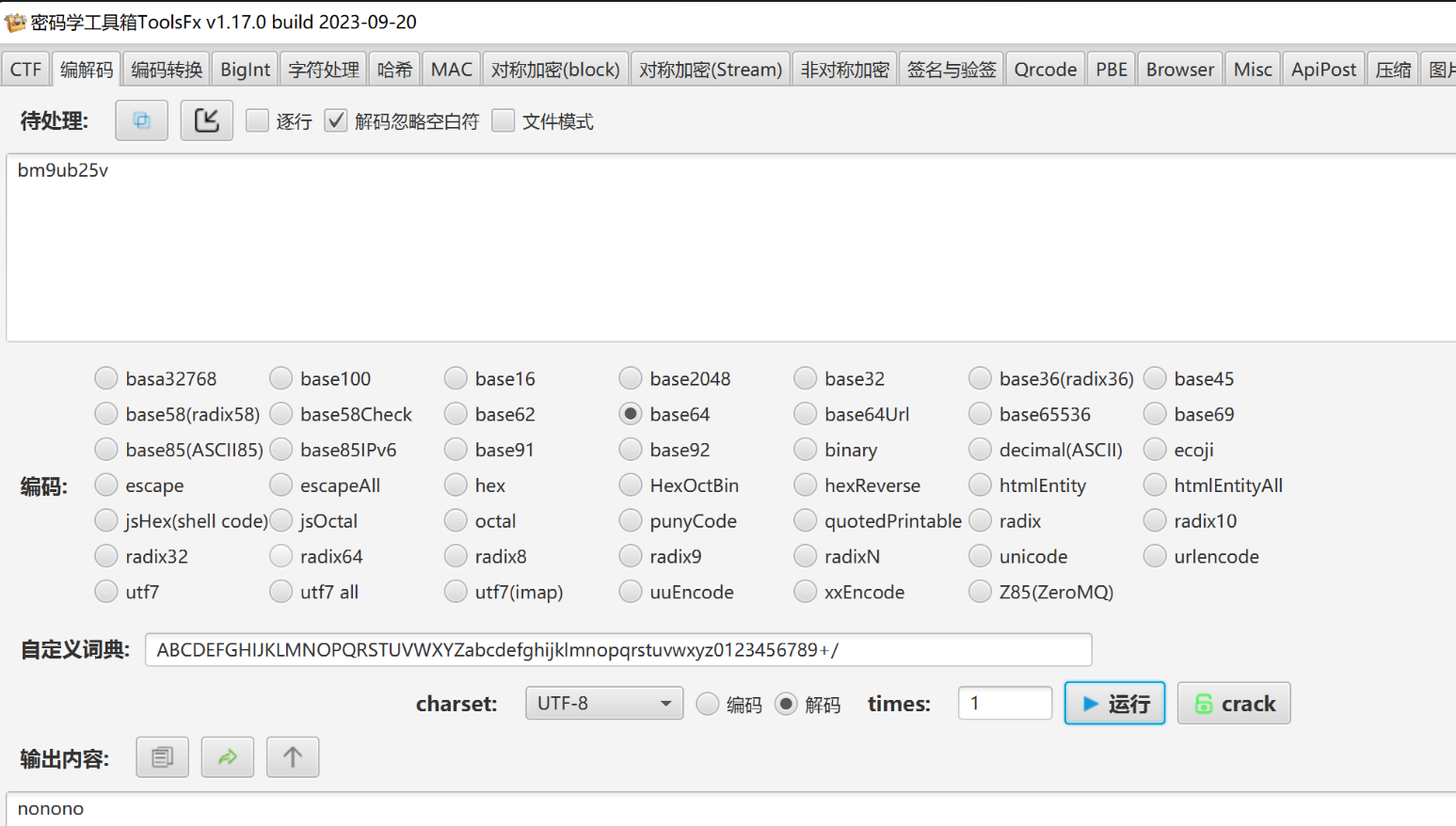
Task: Choose Z85(ZeroMQ) encoding
Action: pos(980,592)
